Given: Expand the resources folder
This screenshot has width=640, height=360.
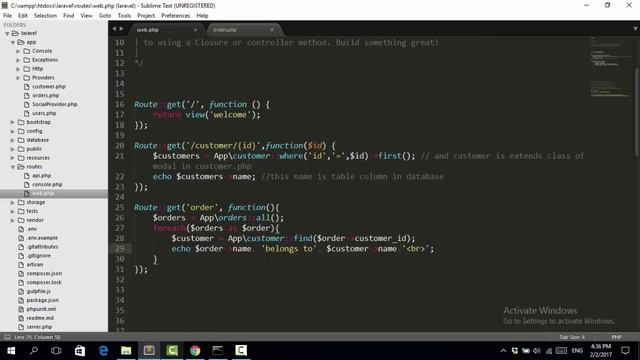Looking at the screenshot, I should point(13,158).
